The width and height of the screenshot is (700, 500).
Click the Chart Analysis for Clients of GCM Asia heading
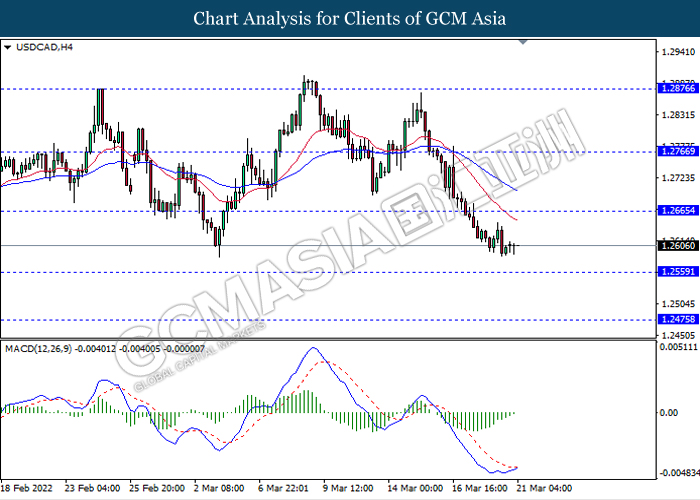(x=350, y=18)
